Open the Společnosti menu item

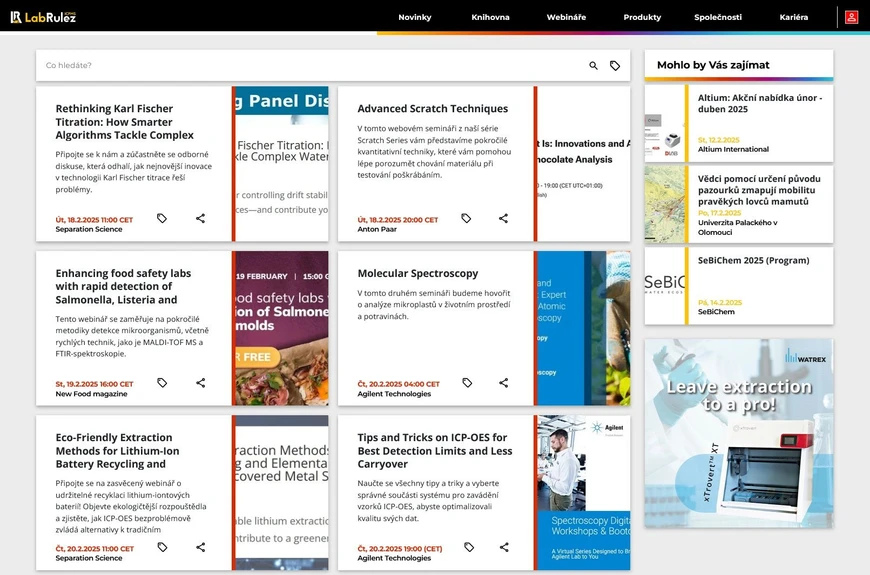pos(718,17)
